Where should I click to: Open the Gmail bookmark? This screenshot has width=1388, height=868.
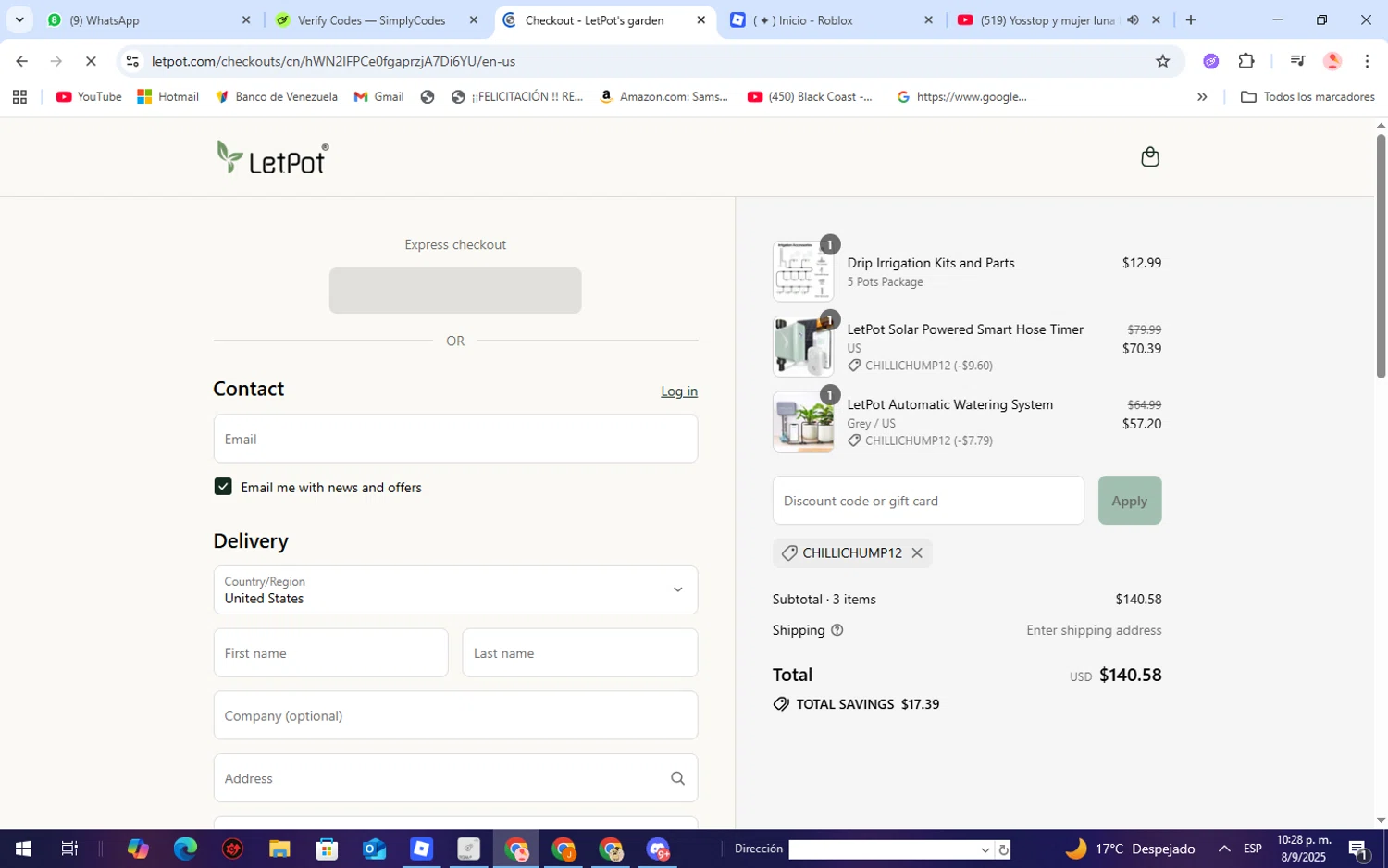click(379, 96)
